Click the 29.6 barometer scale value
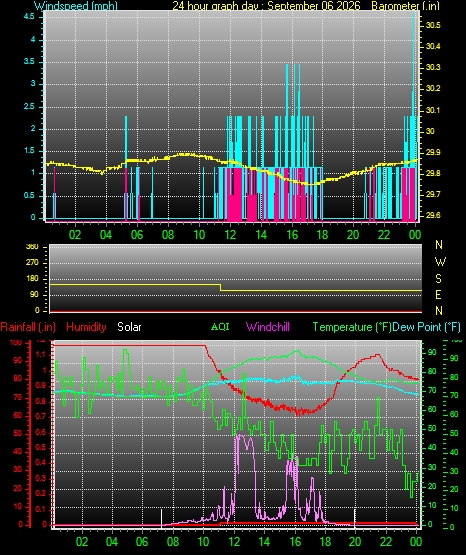 [x=433, y=216]
